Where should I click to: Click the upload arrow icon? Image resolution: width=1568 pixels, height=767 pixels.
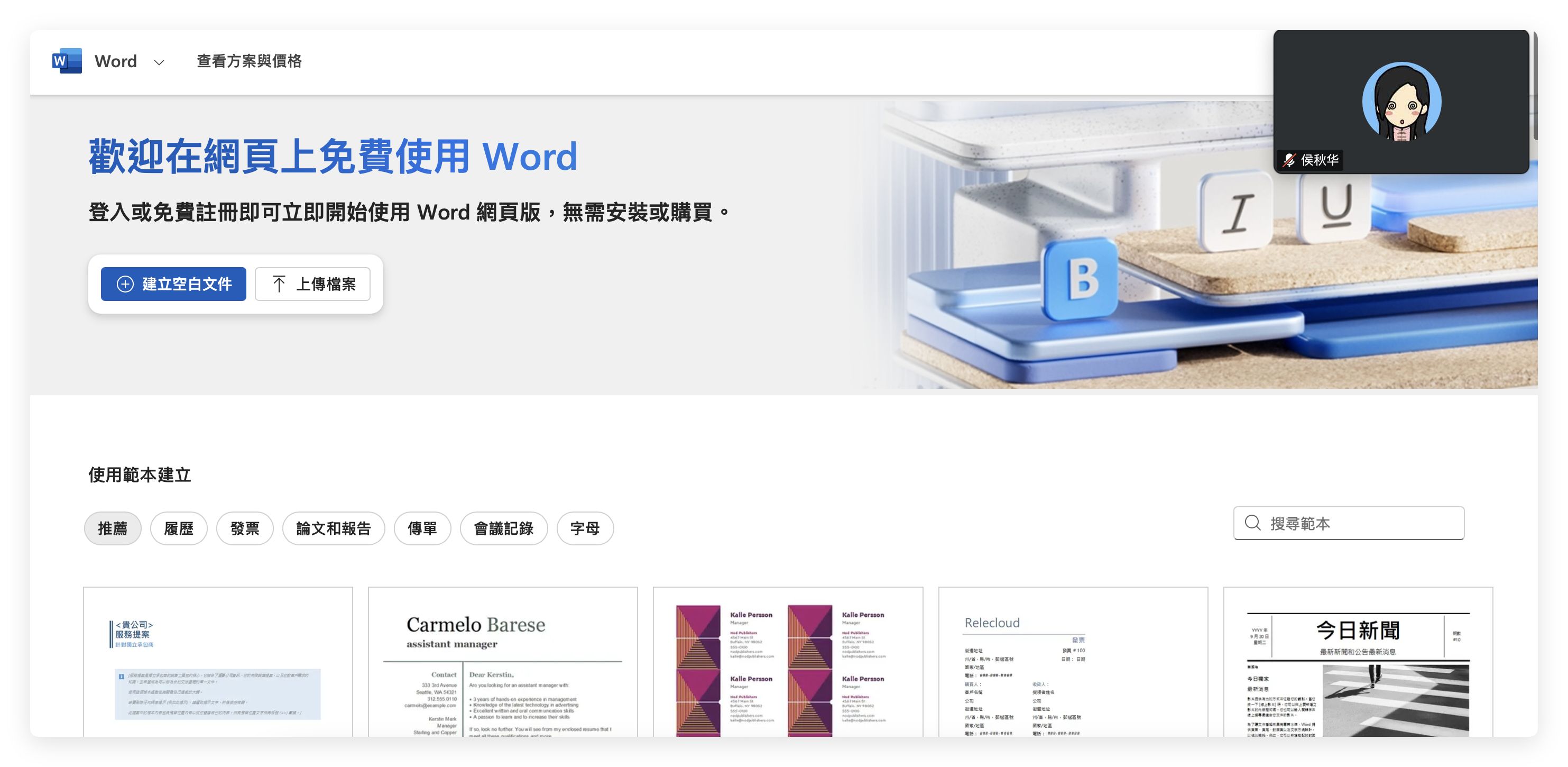click(x=279, y=284)
